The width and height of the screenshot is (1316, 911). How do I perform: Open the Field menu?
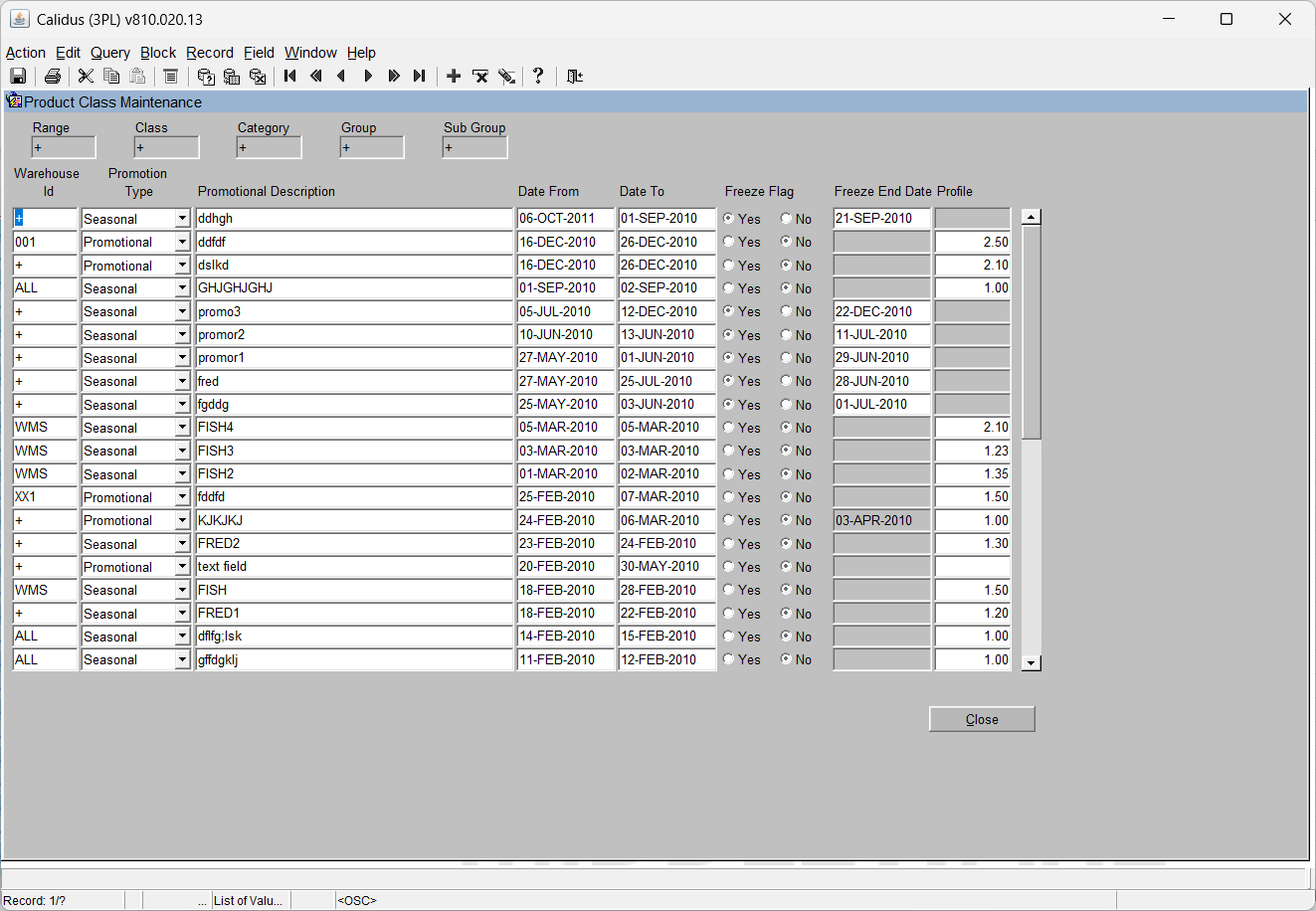(x=259, y=53)
